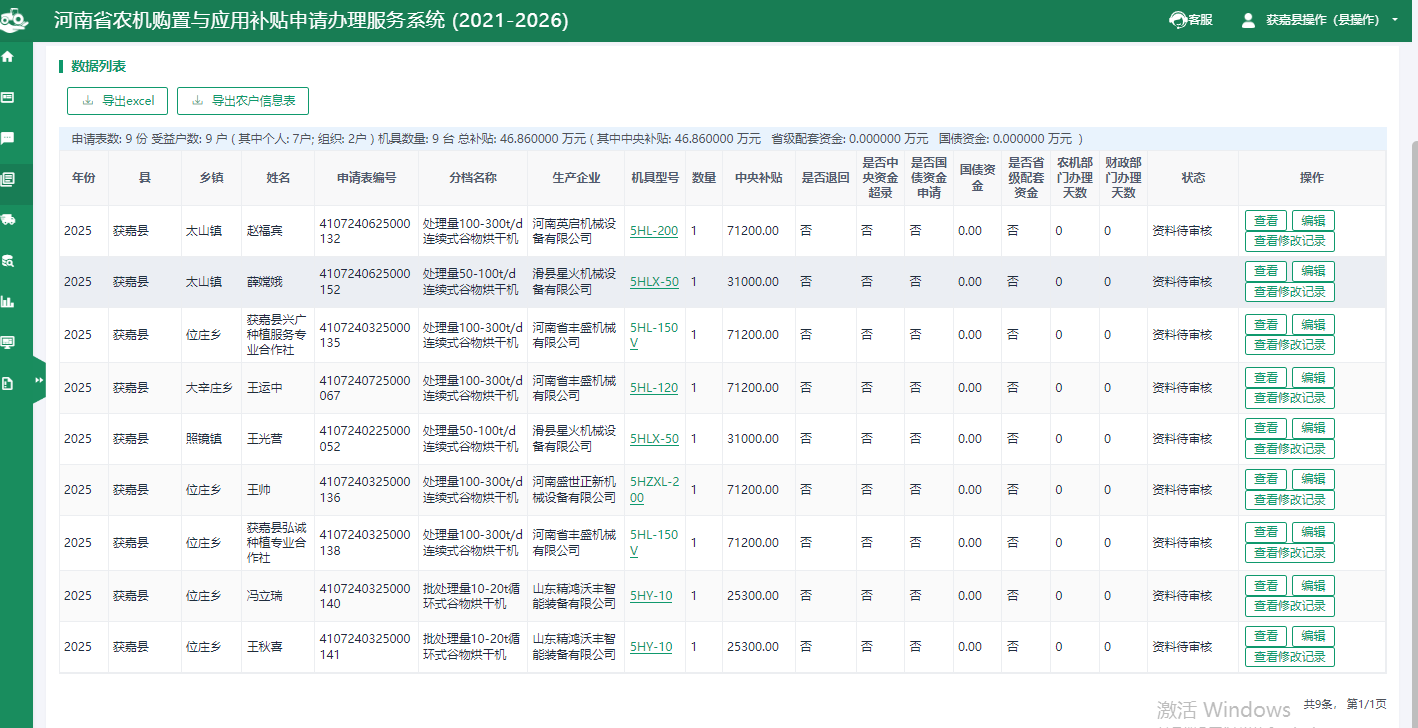Open 查看修改记录 for applicant 王秋喜
1418x728 pixels.
coord(1289,657)
